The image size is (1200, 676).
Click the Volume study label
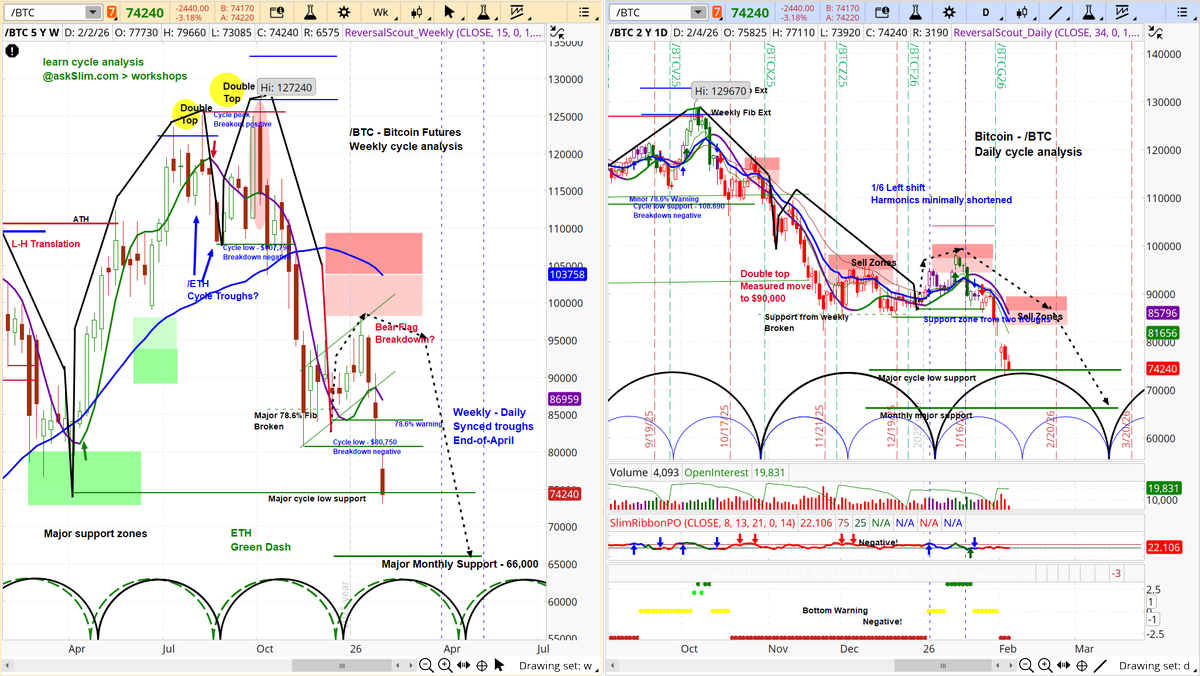click(631, 472)
